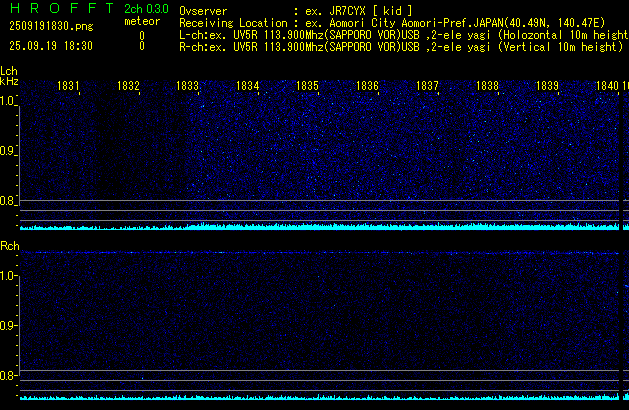Click the Rch channel label

pos(10,245)
